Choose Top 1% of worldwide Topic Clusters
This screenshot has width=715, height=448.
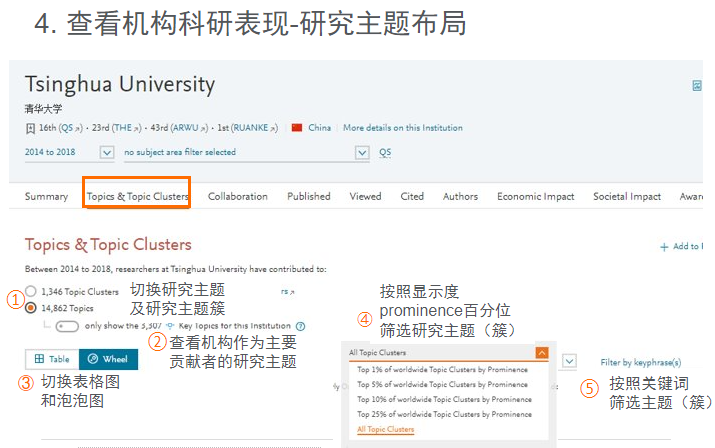[x=442, y=370]
